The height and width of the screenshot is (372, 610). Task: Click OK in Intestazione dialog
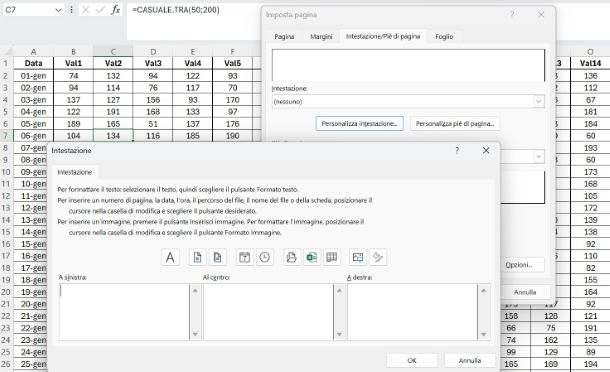(x=412, y=361)
